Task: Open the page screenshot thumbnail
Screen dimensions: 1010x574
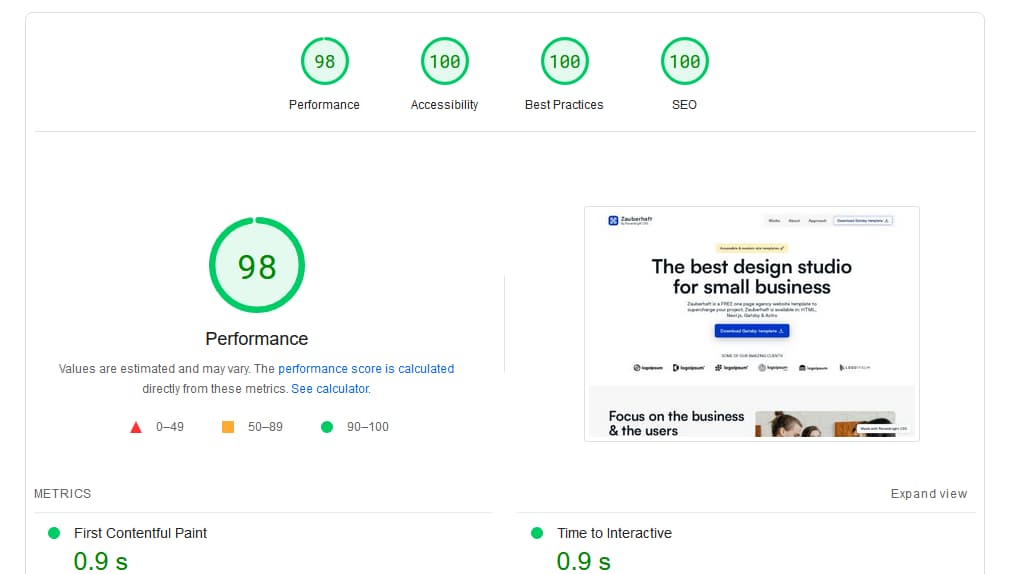Action: click(752, 323)
